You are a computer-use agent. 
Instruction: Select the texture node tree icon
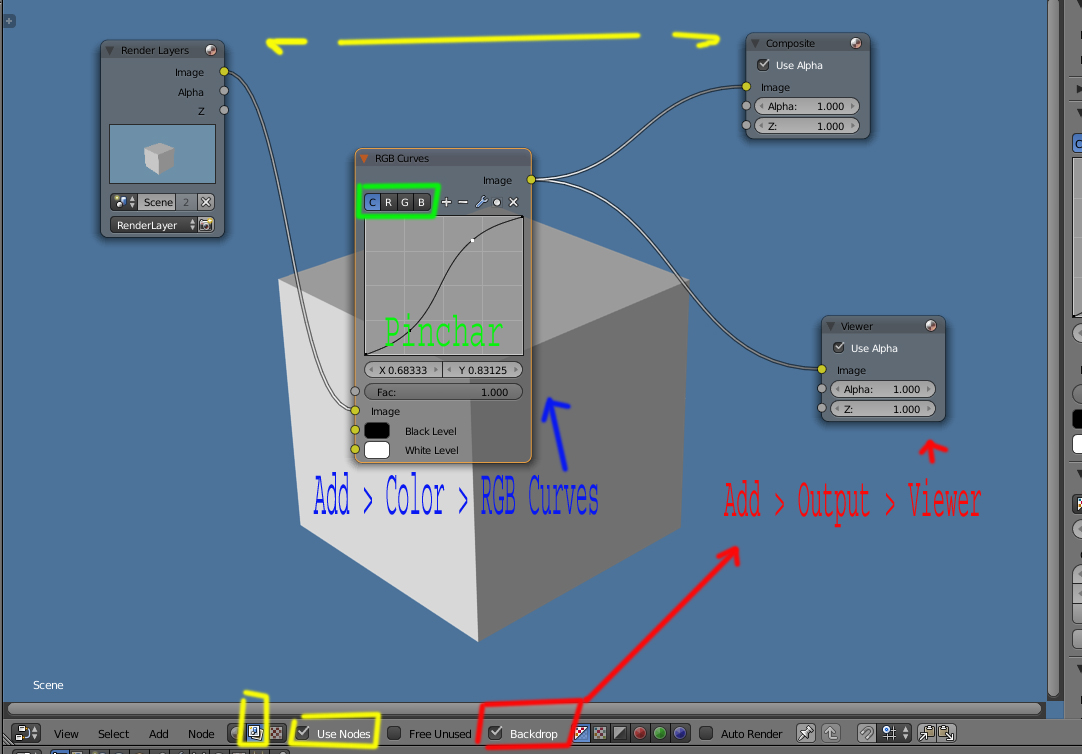[276, 733]
